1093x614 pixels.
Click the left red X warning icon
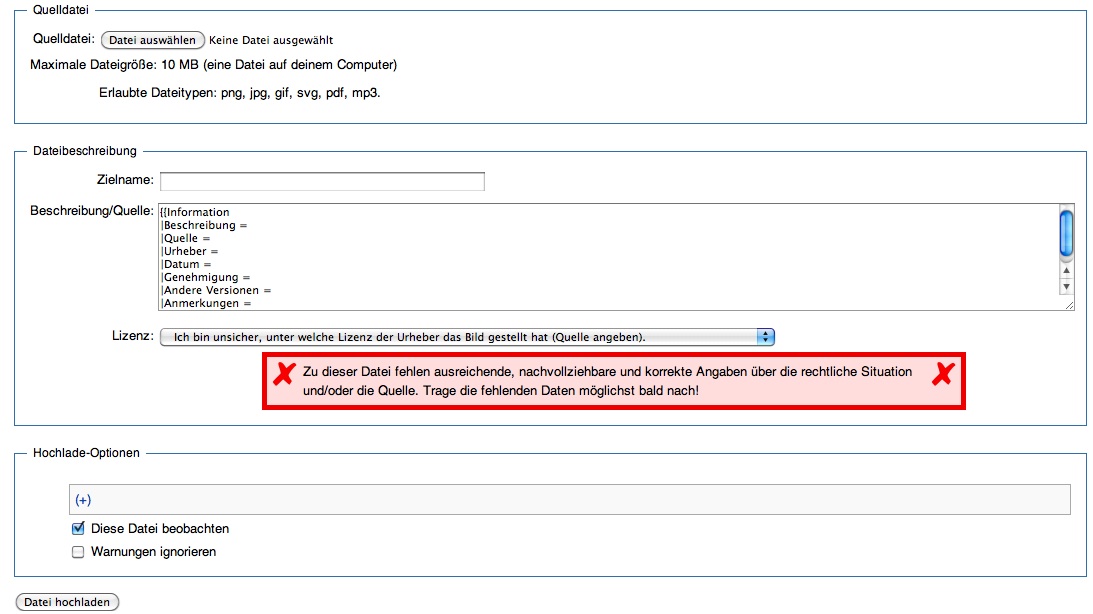point(284,374)
